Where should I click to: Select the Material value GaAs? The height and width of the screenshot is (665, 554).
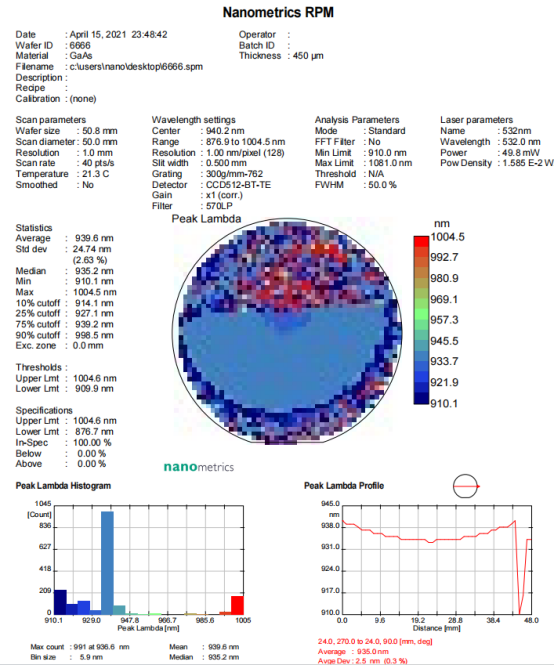coord(81,56)
